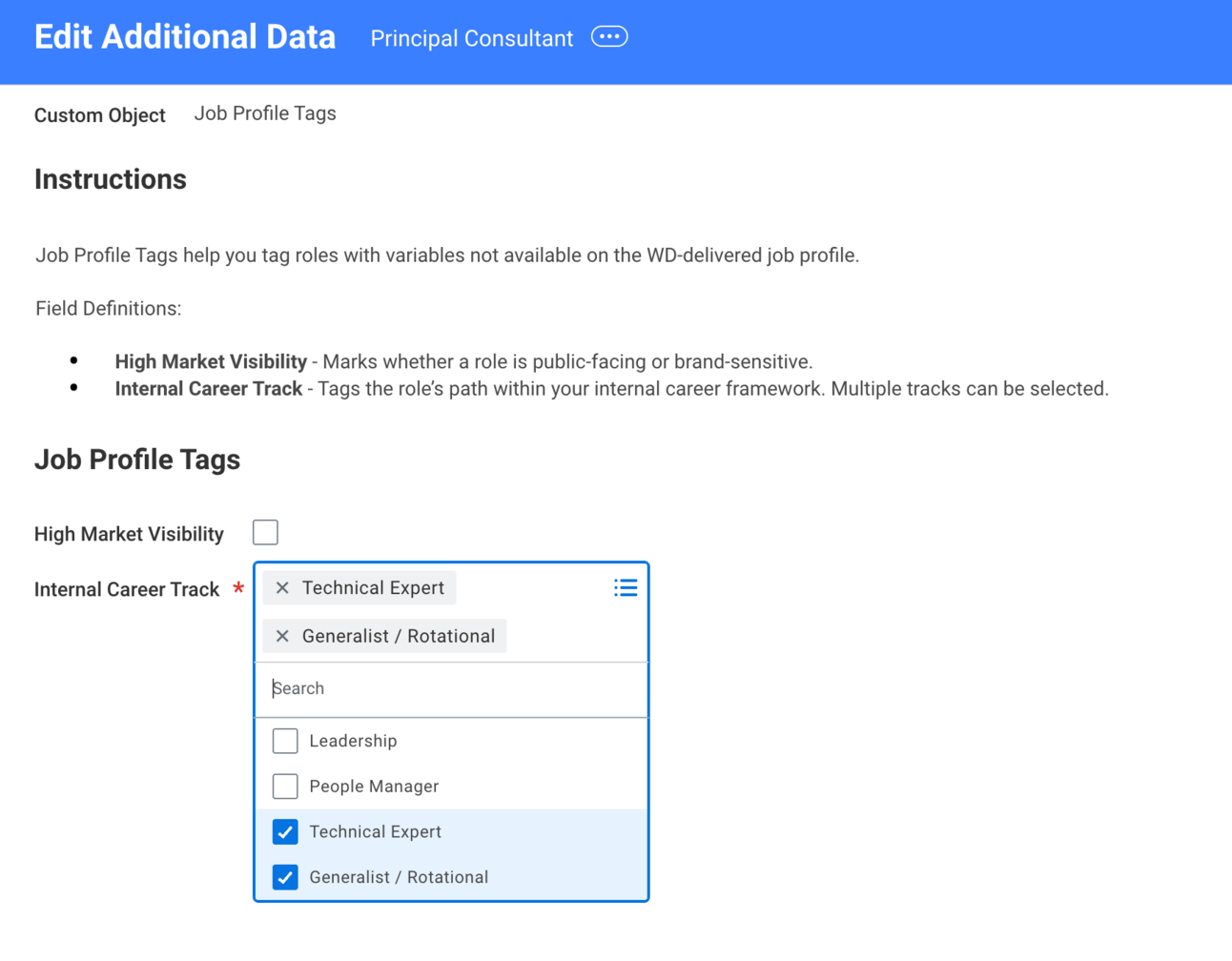Screen dimensions: 1232x961
Task: Click the Technical Expert option text in list
Action: pos(375,832)
